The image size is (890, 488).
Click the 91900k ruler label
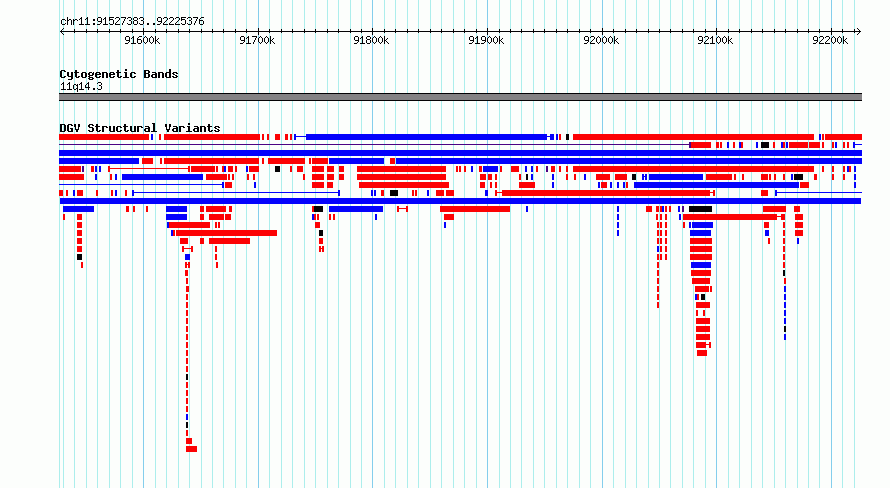coord(486,40)
